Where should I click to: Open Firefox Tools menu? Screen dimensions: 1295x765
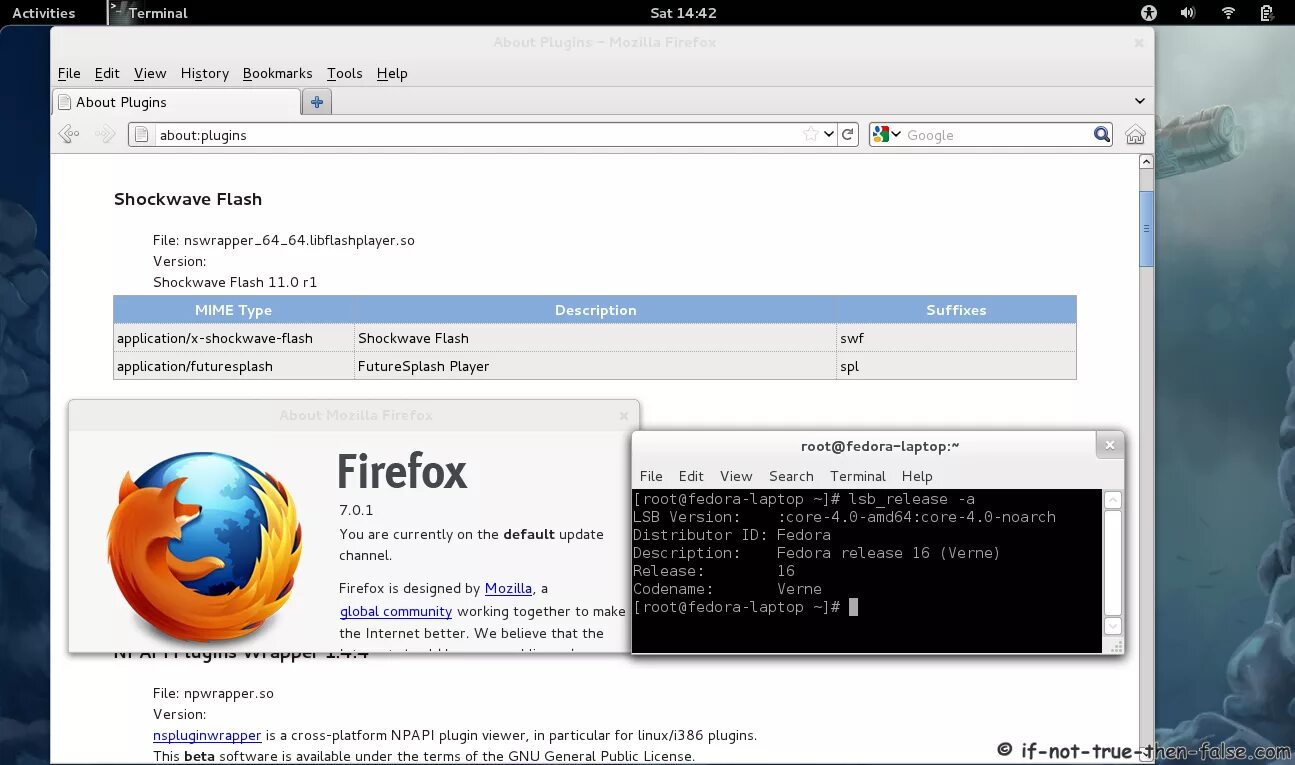point(345,73)
